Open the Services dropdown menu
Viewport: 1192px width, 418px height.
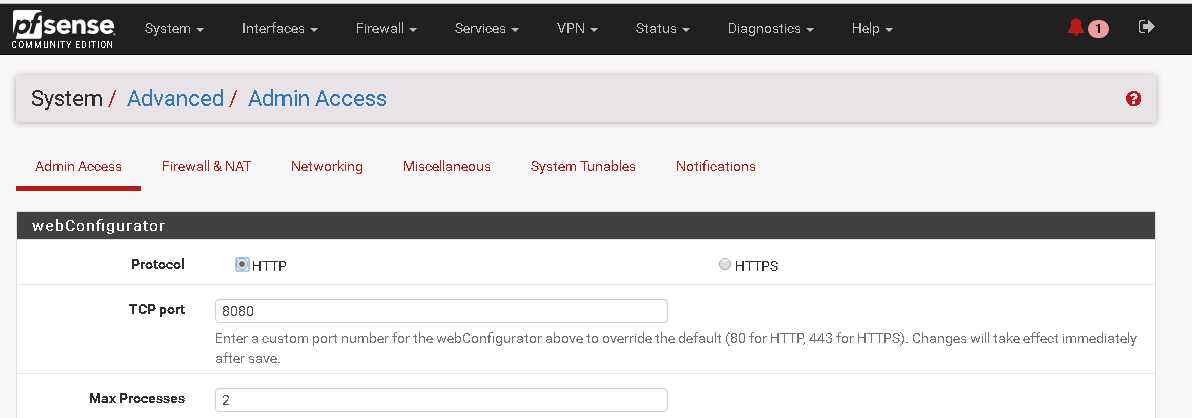(x=487, y=28)
